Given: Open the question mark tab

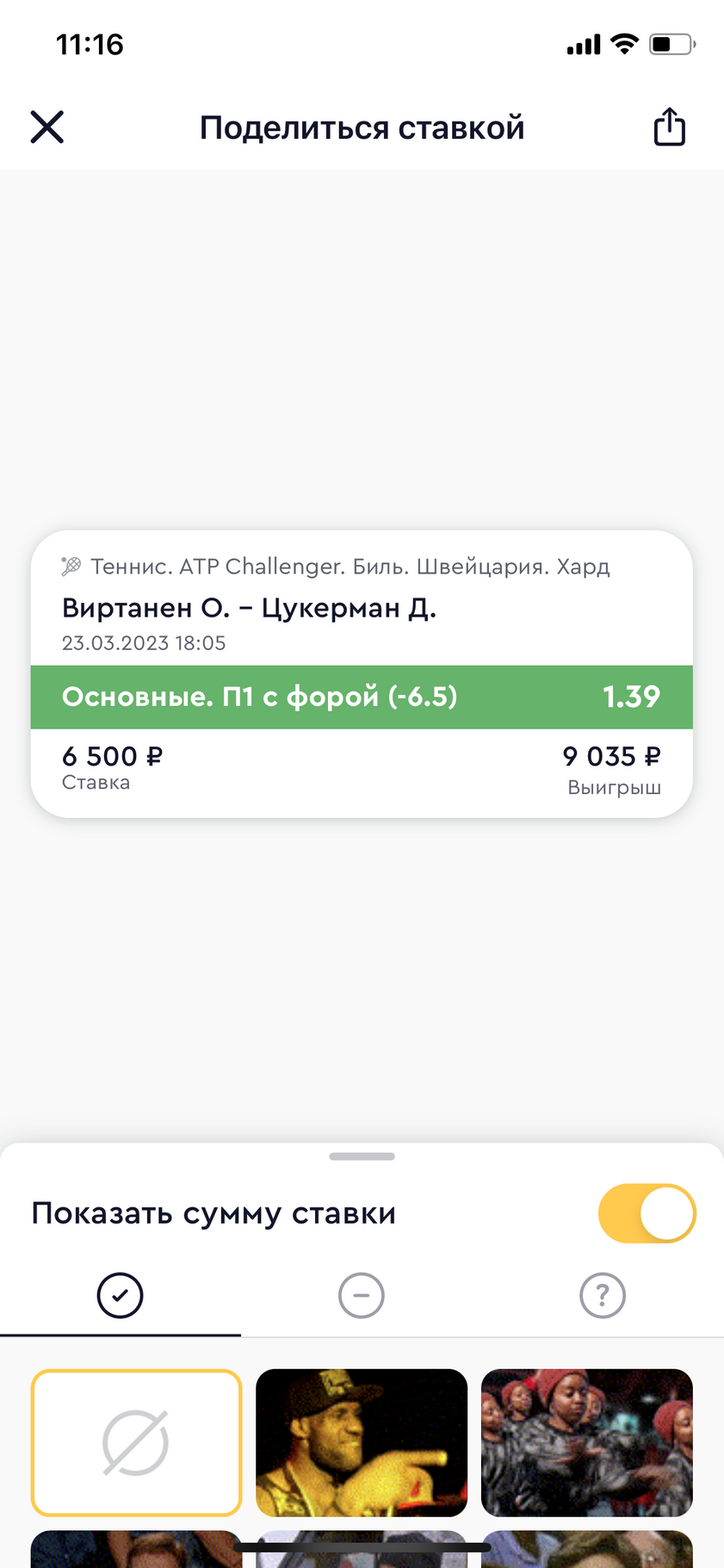Looking at the screenshot, I should (x=603, y=1295).
